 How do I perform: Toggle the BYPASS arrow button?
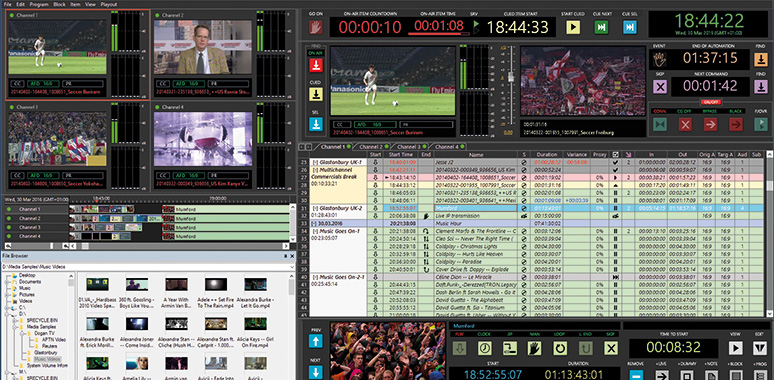(710, 124)
